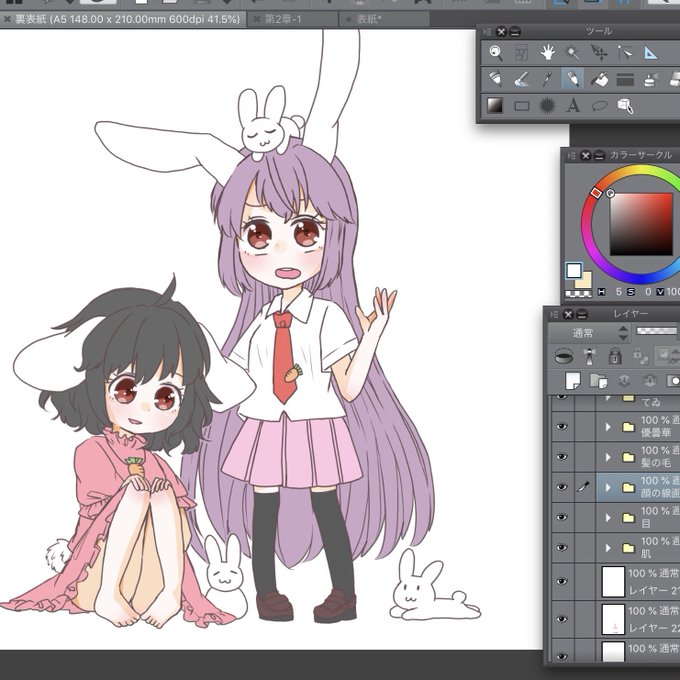Select the Blend brush tool

coord(522,79)
